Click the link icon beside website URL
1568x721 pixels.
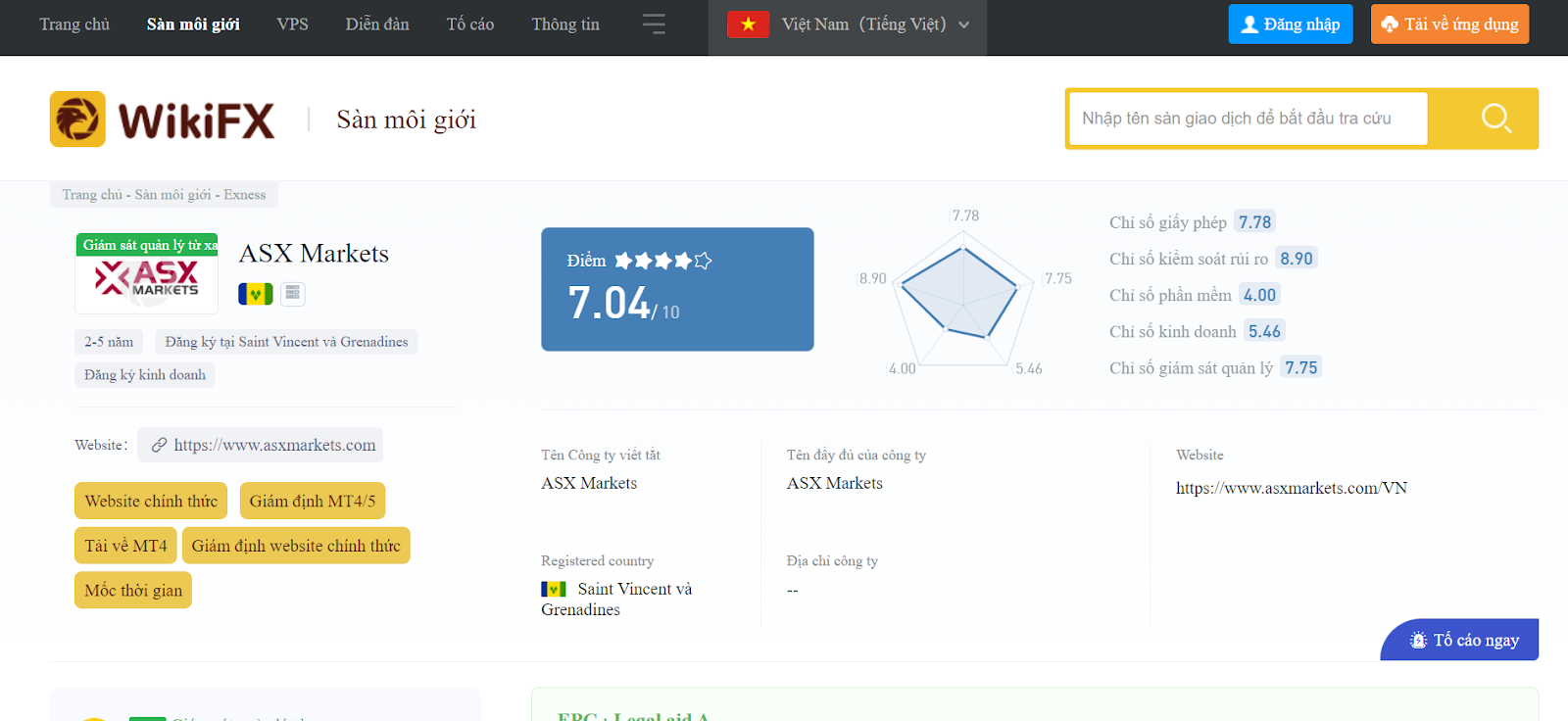pyautogui.click(x=159, y=445)
